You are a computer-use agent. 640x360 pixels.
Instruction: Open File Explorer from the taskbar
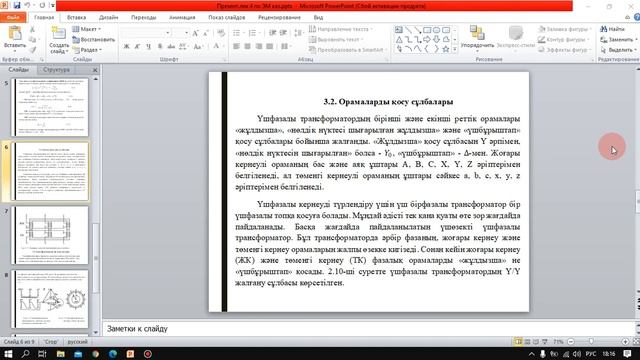tap(60, 354)
